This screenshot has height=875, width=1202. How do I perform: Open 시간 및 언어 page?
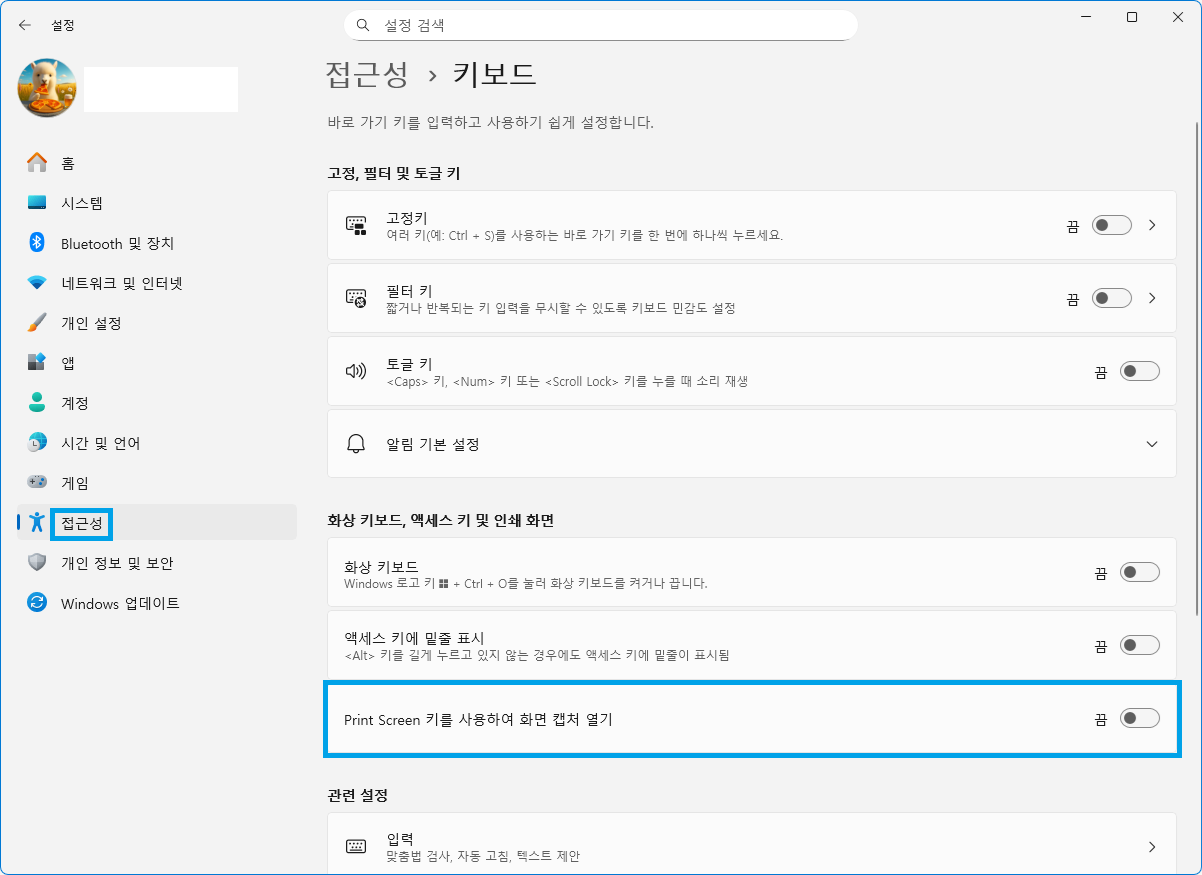157,443
